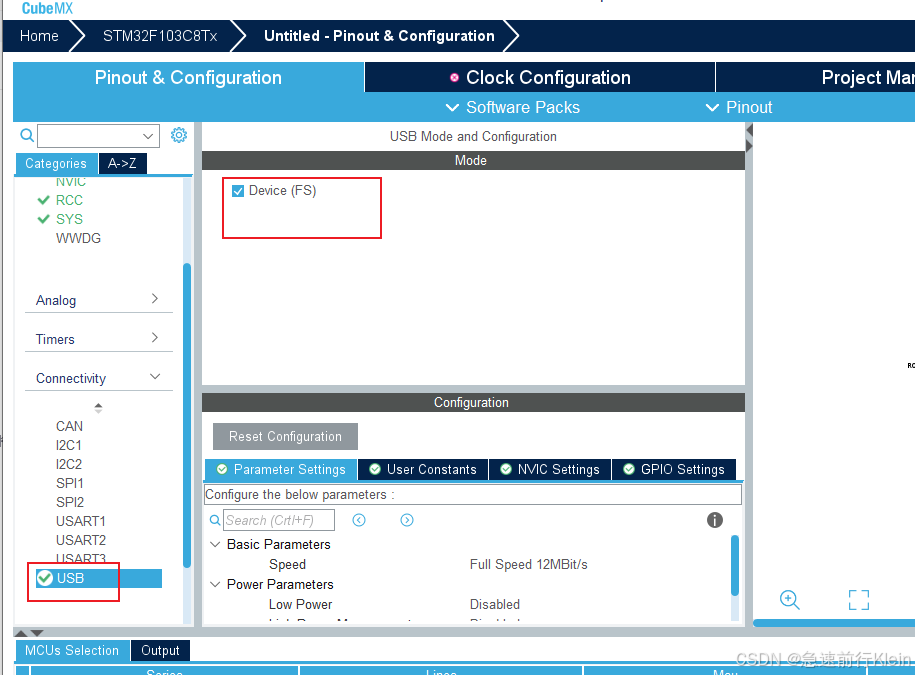This screenshot has width=915, height=675.
Task: Click the categories panel vertical scrollbar
Action: click(187, 415)
